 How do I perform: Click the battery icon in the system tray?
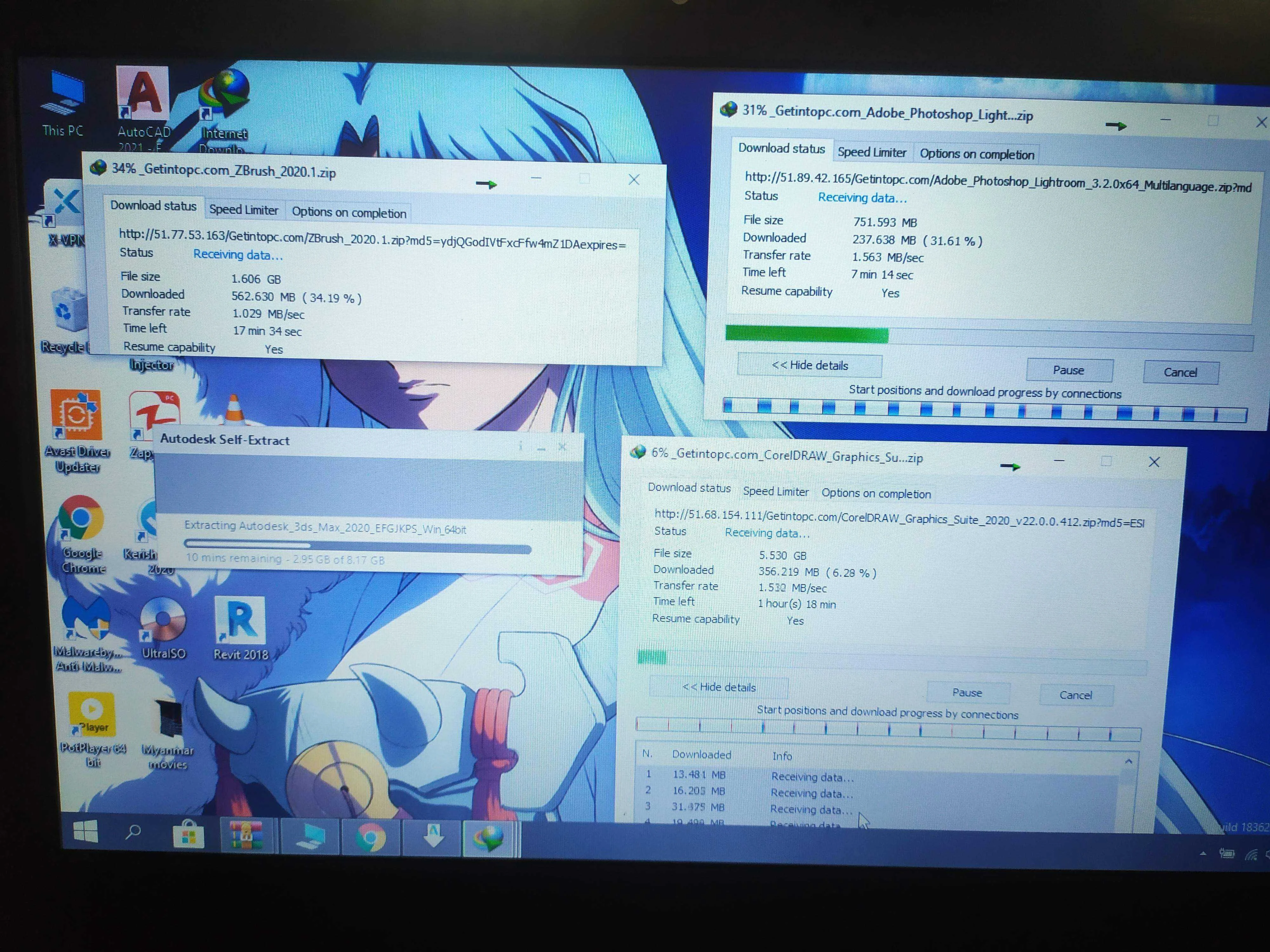tap(1227, 853)
